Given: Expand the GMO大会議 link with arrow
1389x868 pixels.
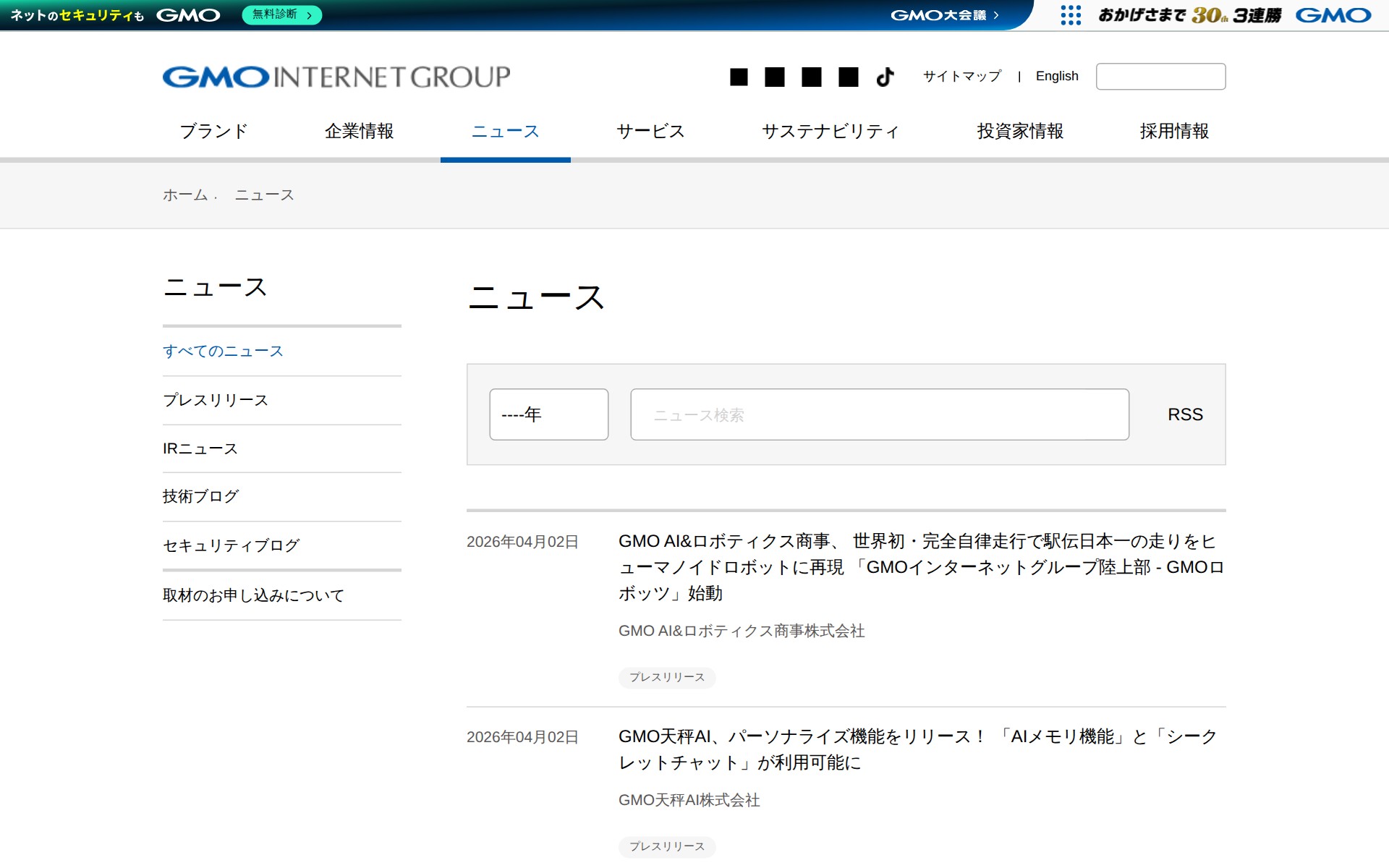Looking at the screenshot, I should tap(944, 14).
